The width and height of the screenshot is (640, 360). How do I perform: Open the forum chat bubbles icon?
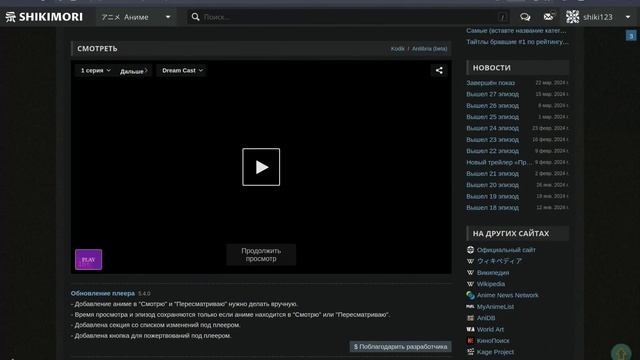pos(525,17)
